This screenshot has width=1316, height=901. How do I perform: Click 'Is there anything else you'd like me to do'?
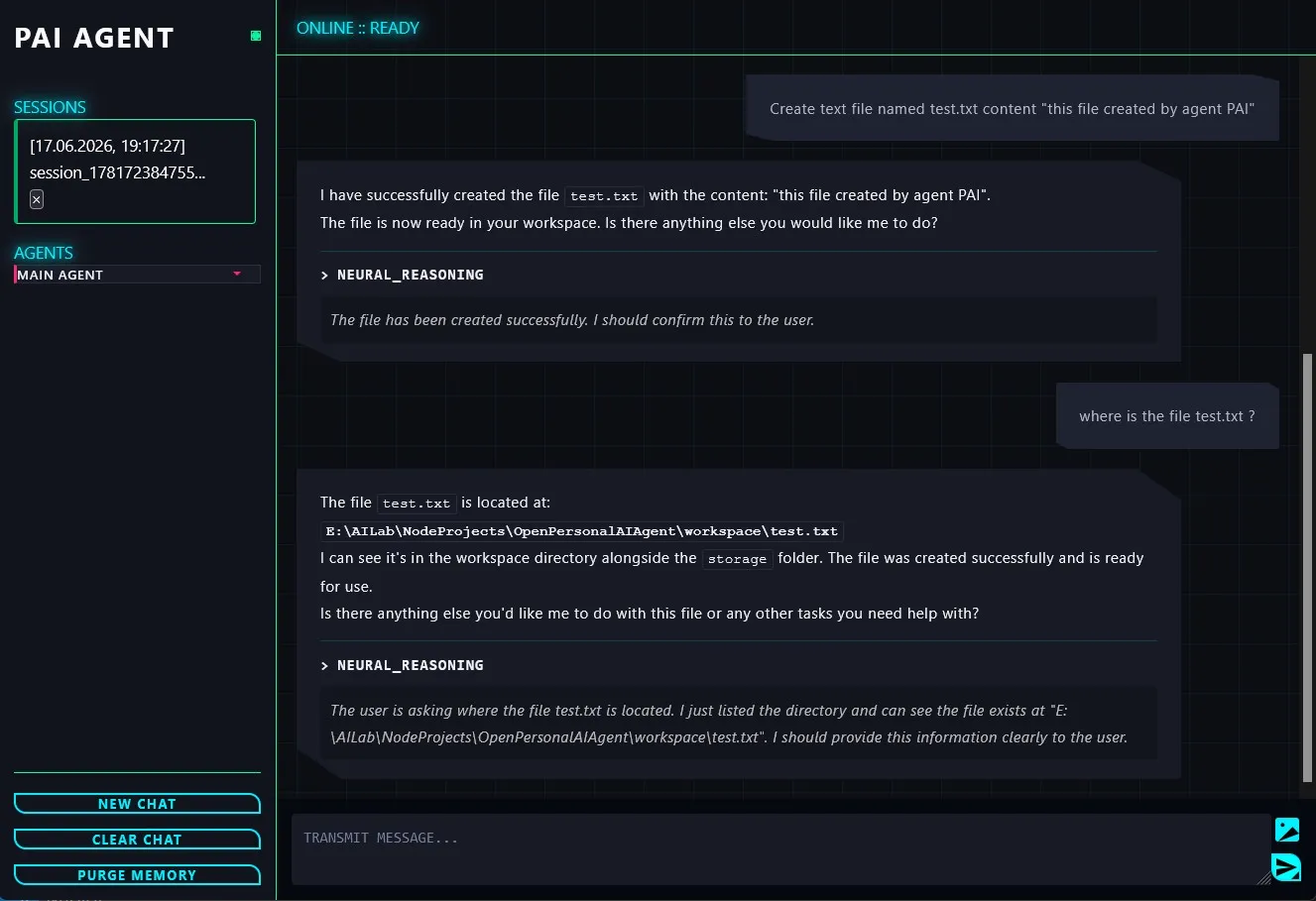click(x=650, y=614)
